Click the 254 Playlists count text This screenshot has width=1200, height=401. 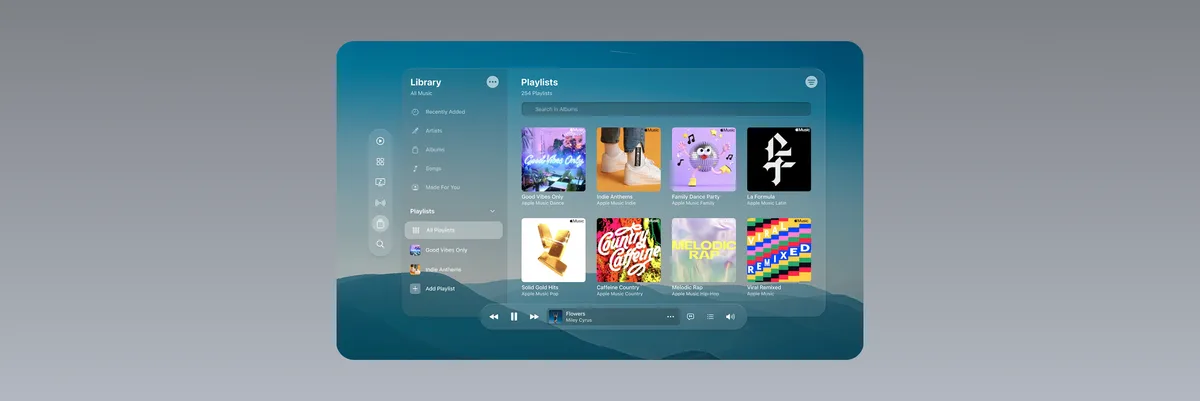[x=537, y=93]
